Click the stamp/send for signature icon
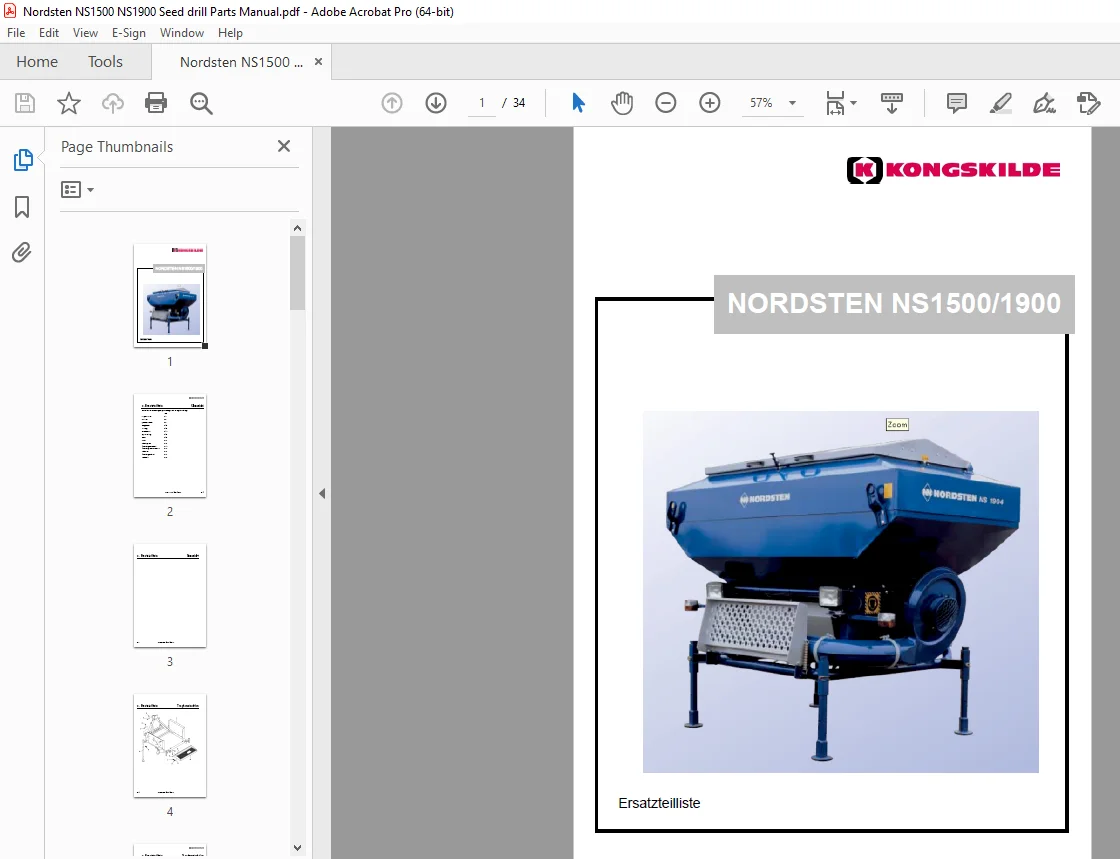Viewport: 1120px width, 859px height. click(x=1088, y=103)
